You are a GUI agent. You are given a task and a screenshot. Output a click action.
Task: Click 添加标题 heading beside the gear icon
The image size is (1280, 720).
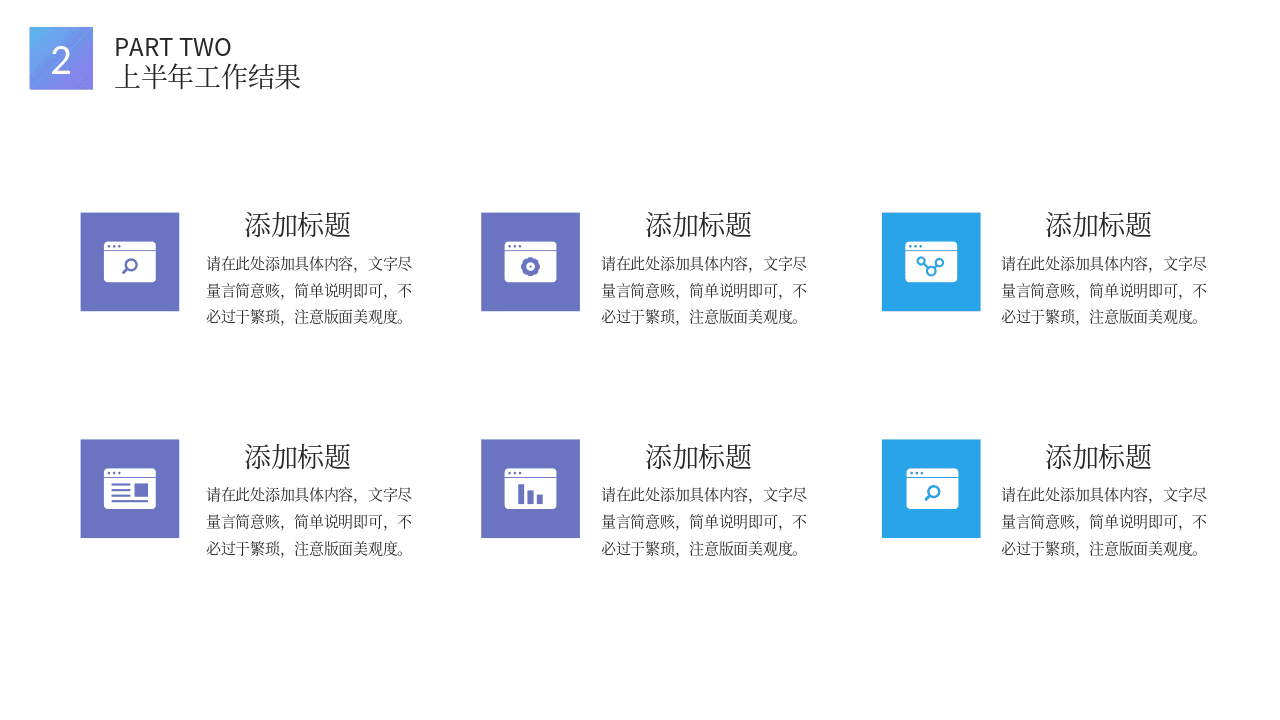point(699,225)
